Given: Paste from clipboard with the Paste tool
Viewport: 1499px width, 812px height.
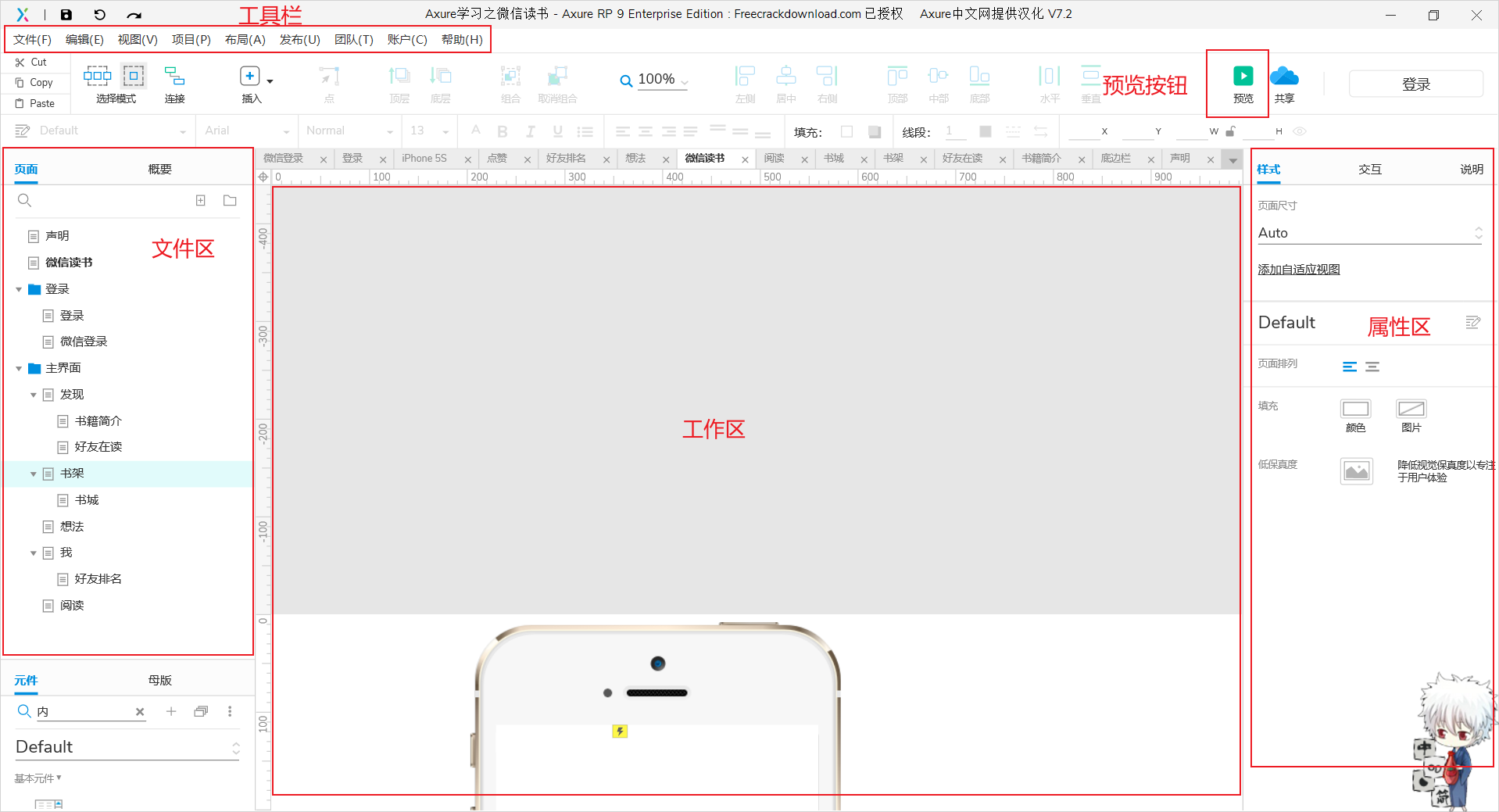Looking at the screenshot, I should tap(35, 103).
